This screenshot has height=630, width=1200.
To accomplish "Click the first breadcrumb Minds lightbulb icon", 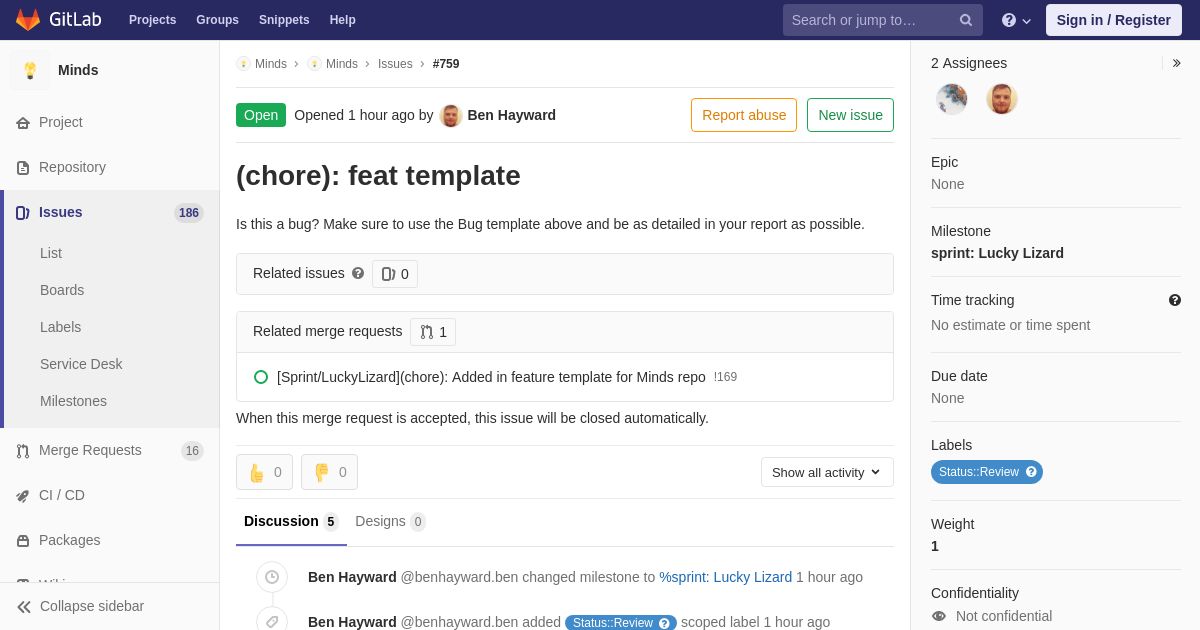I will 244,64.
